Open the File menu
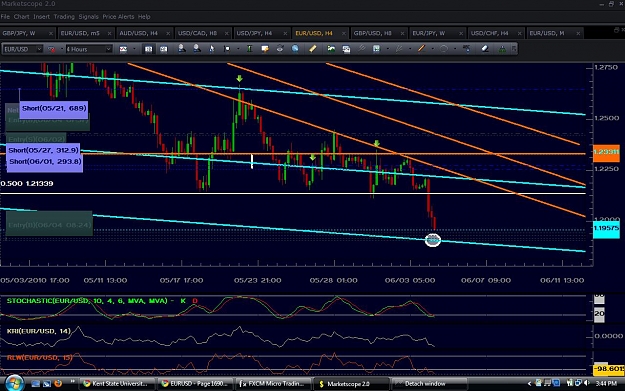The image size is (625, 391). pyautogui.click(x=5, y=17)
